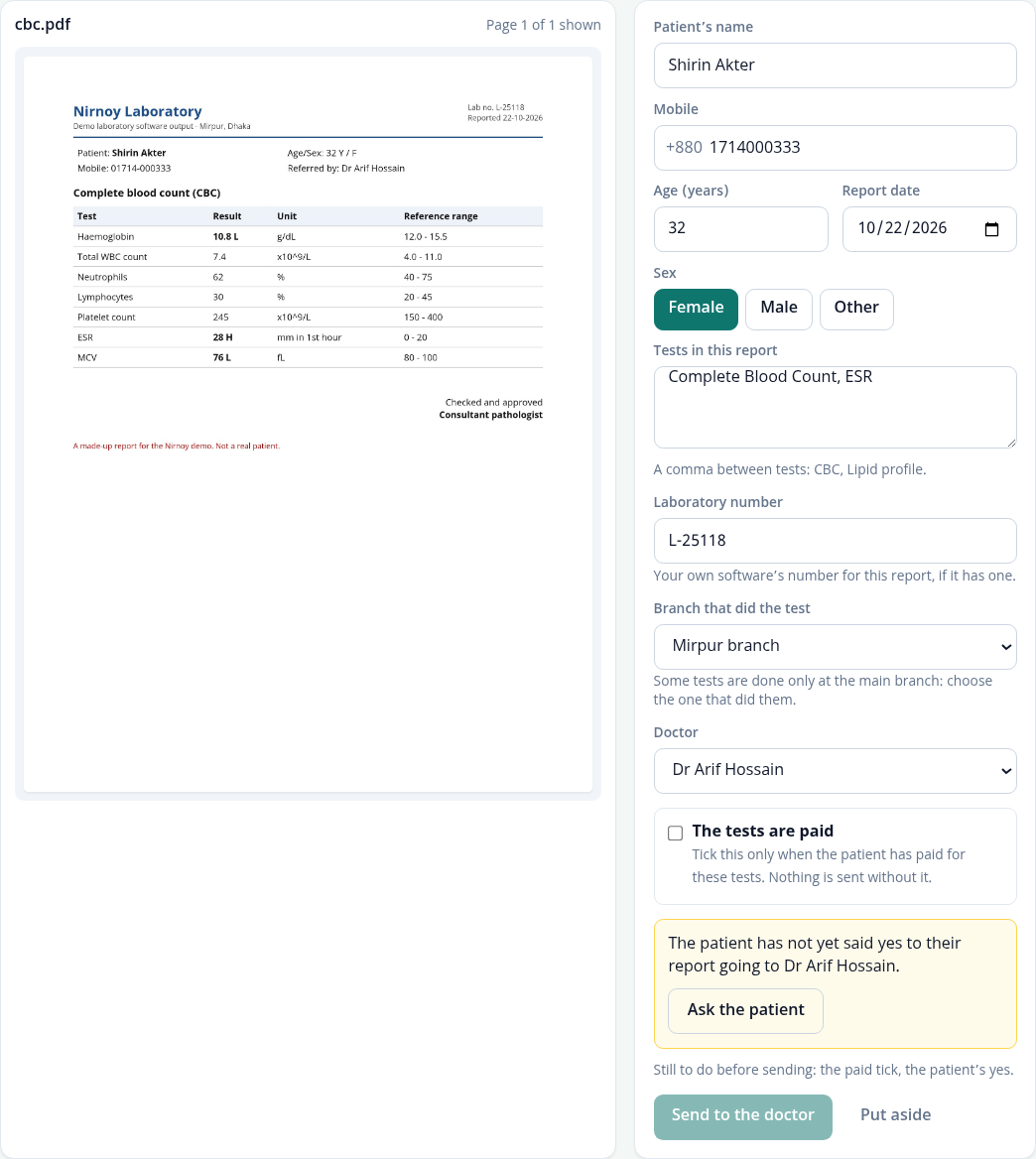The width and height of the screenshot is (1036, 1159).
Task: Click Put aside link
Action: click(x=896, y=1115)
